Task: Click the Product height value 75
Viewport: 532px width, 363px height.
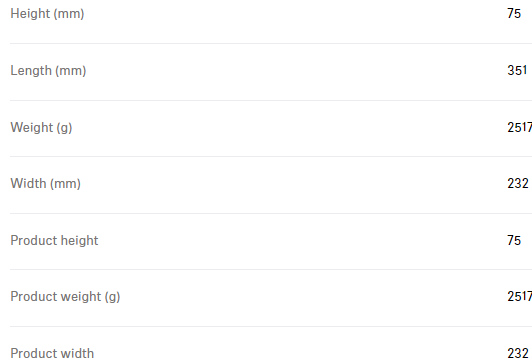Action: (x=514, y=241)
